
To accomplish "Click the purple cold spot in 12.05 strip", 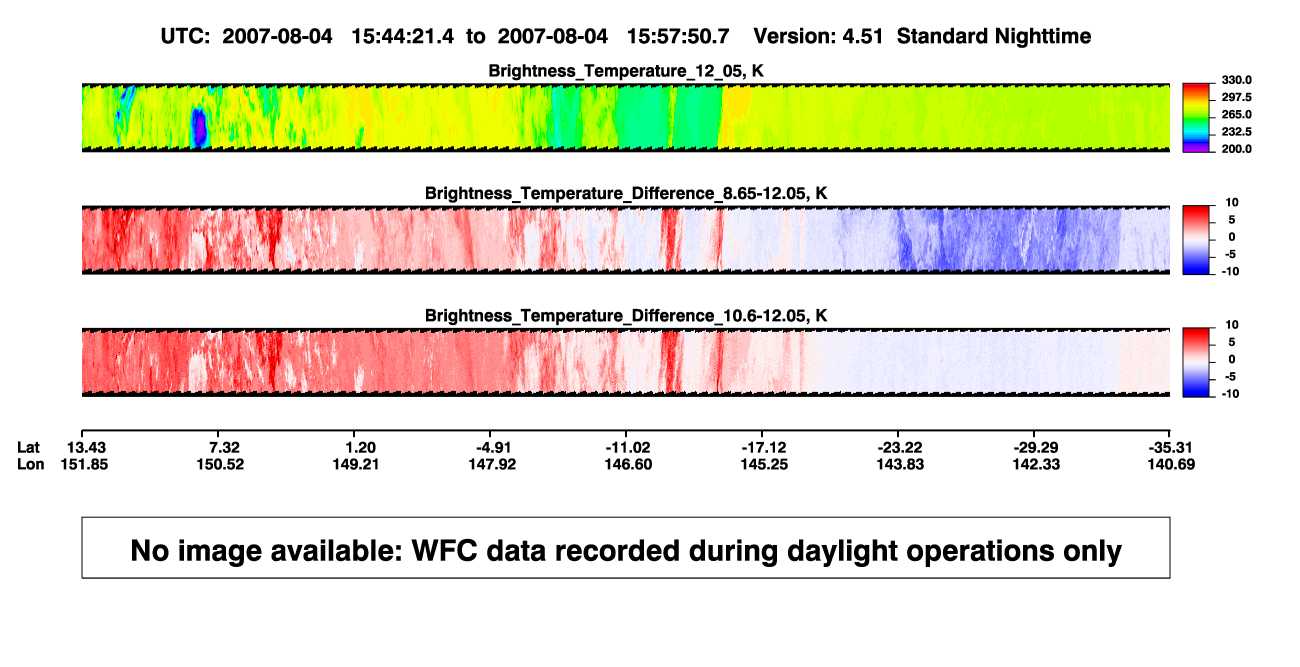I will tap(198, 128).
